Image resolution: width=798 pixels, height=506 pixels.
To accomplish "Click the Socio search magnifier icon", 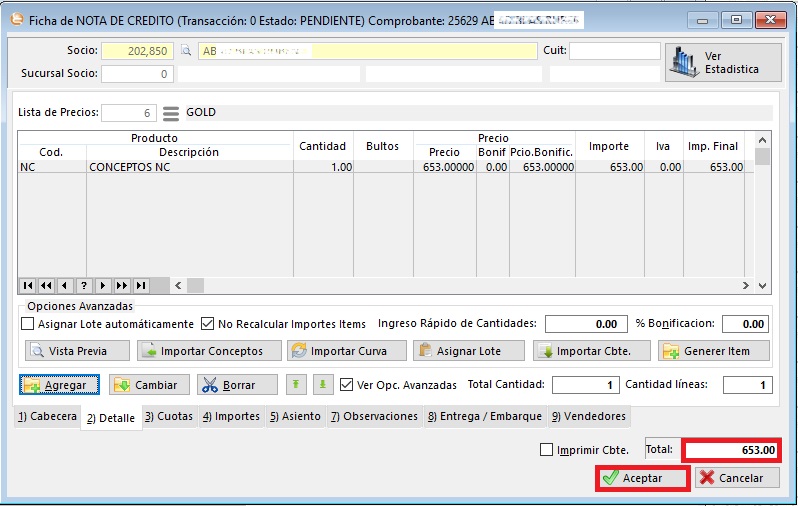I will [x=185, y=51].
